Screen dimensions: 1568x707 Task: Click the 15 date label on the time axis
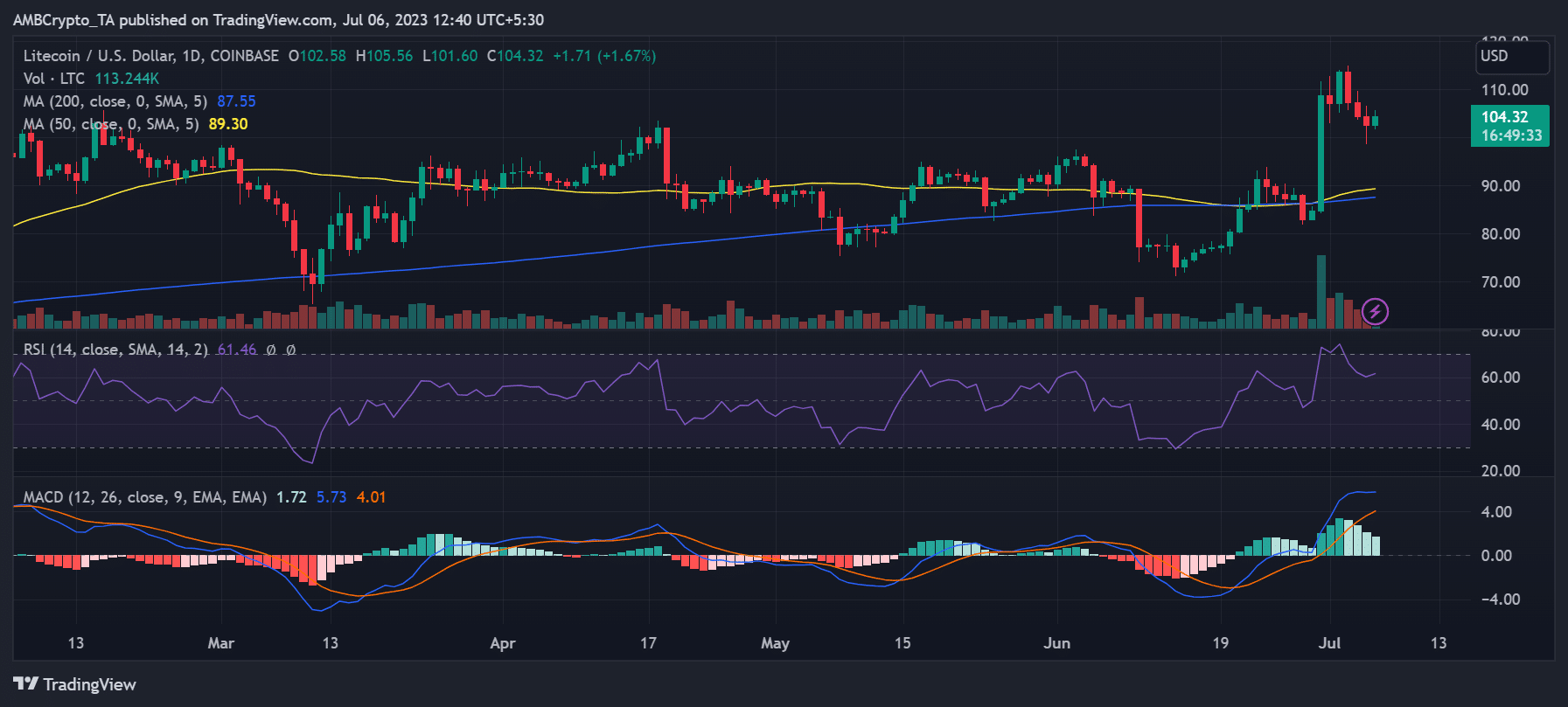click(902, 643)
